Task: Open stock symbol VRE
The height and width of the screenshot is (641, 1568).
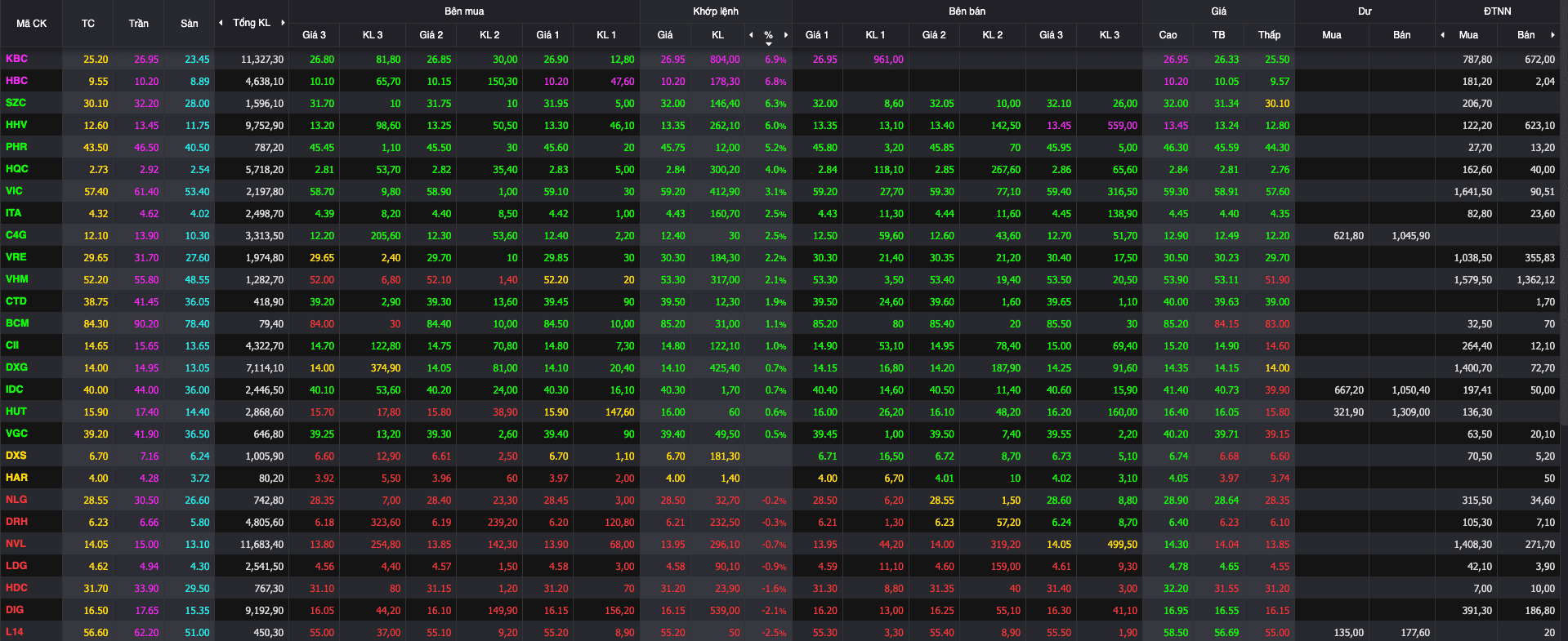Action: point(16,257)
